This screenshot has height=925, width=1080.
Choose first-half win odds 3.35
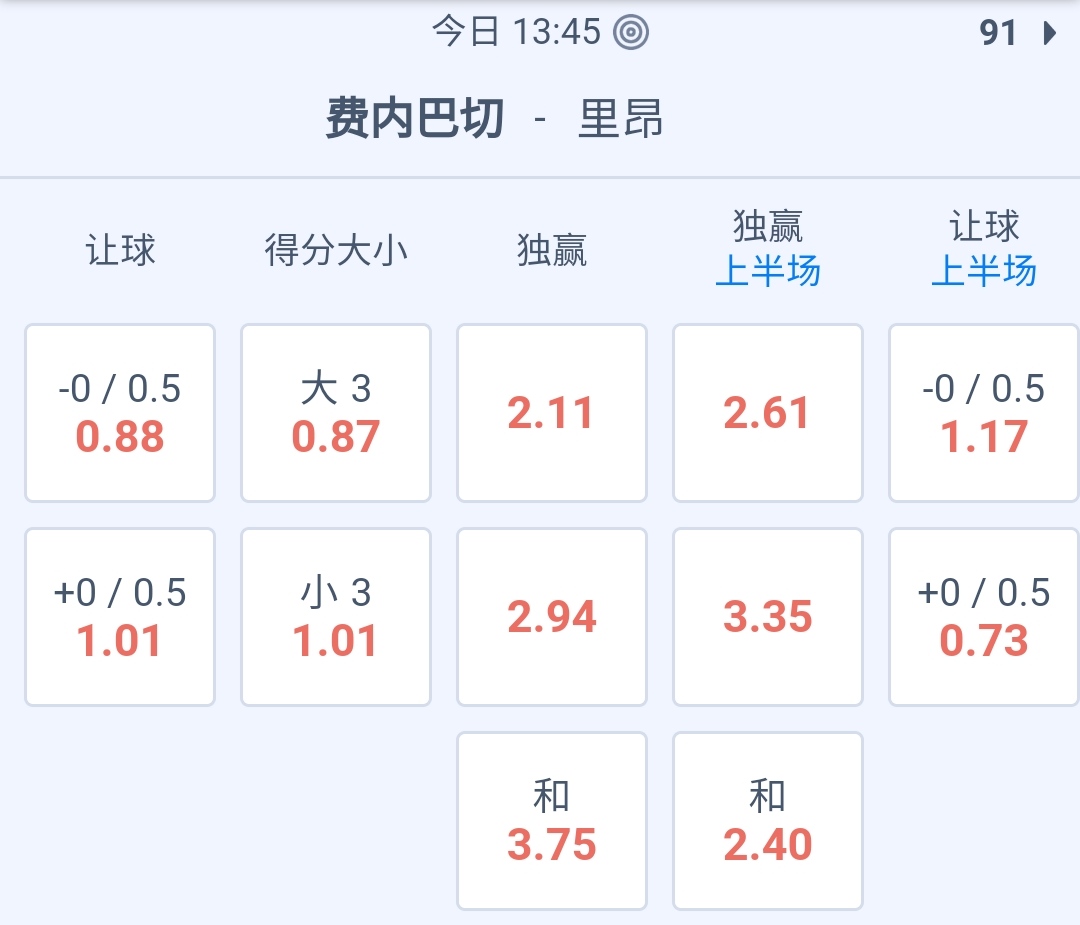pos(768,617)
